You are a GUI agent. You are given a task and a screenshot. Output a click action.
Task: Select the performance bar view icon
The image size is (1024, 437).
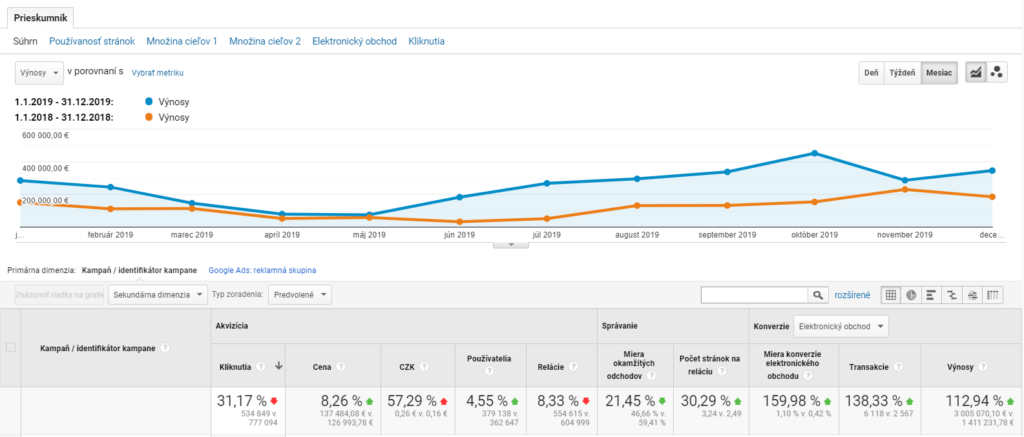(931, 295)
